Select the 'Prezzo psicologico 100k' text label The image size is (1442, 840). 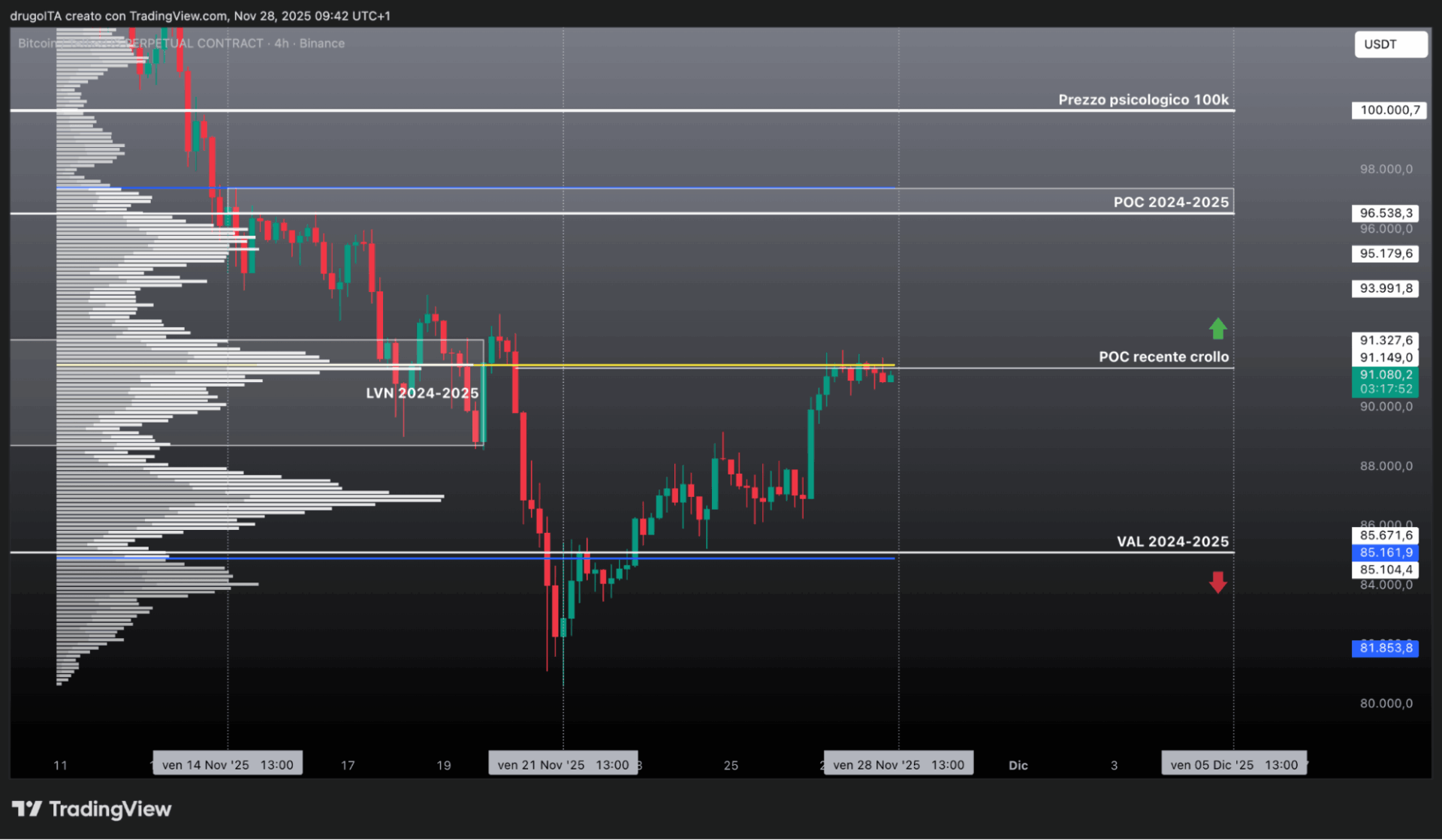(x=1143, y=100)
